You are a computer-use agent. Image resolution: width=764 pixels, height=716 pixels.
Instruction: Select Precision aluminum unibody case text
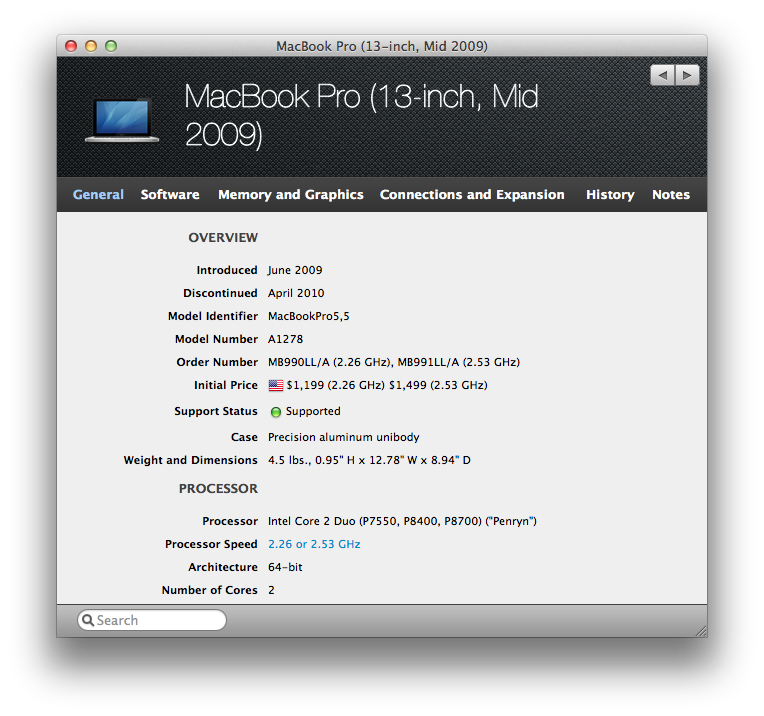tap(344, 437)
